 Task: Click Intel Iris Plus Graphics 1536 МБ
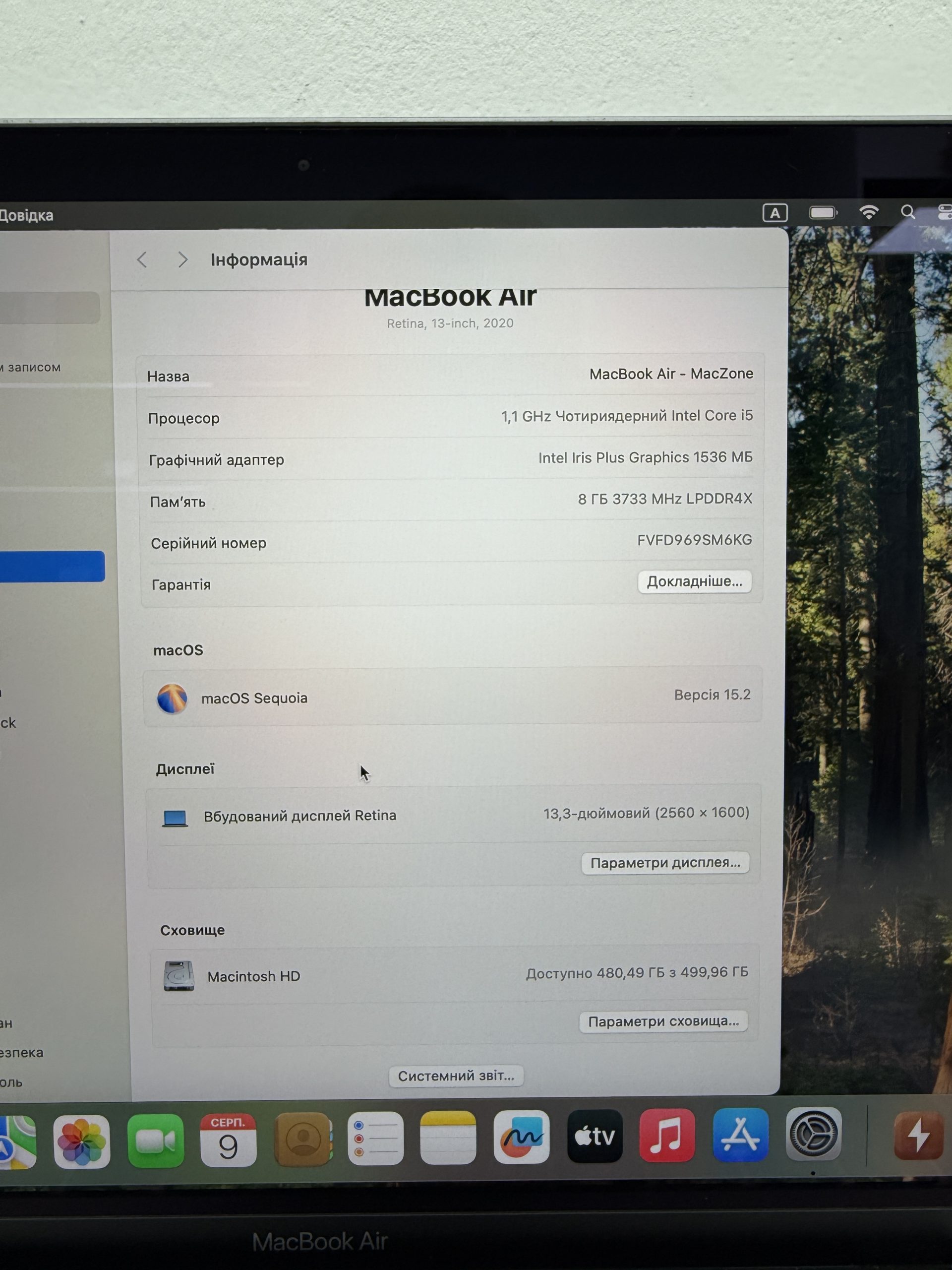(645, 457)
